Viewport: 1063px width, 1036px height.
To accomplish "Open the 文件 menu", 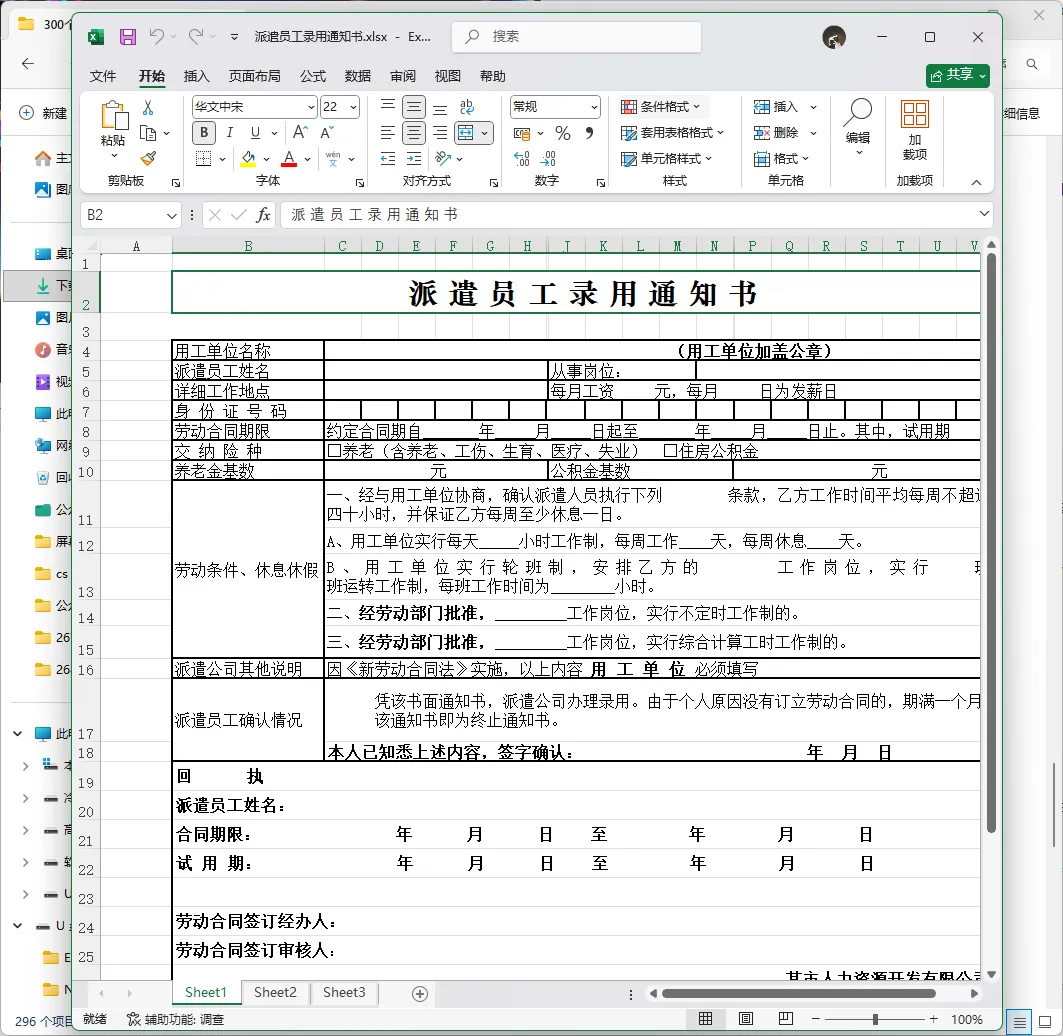I will coord(103,76).
